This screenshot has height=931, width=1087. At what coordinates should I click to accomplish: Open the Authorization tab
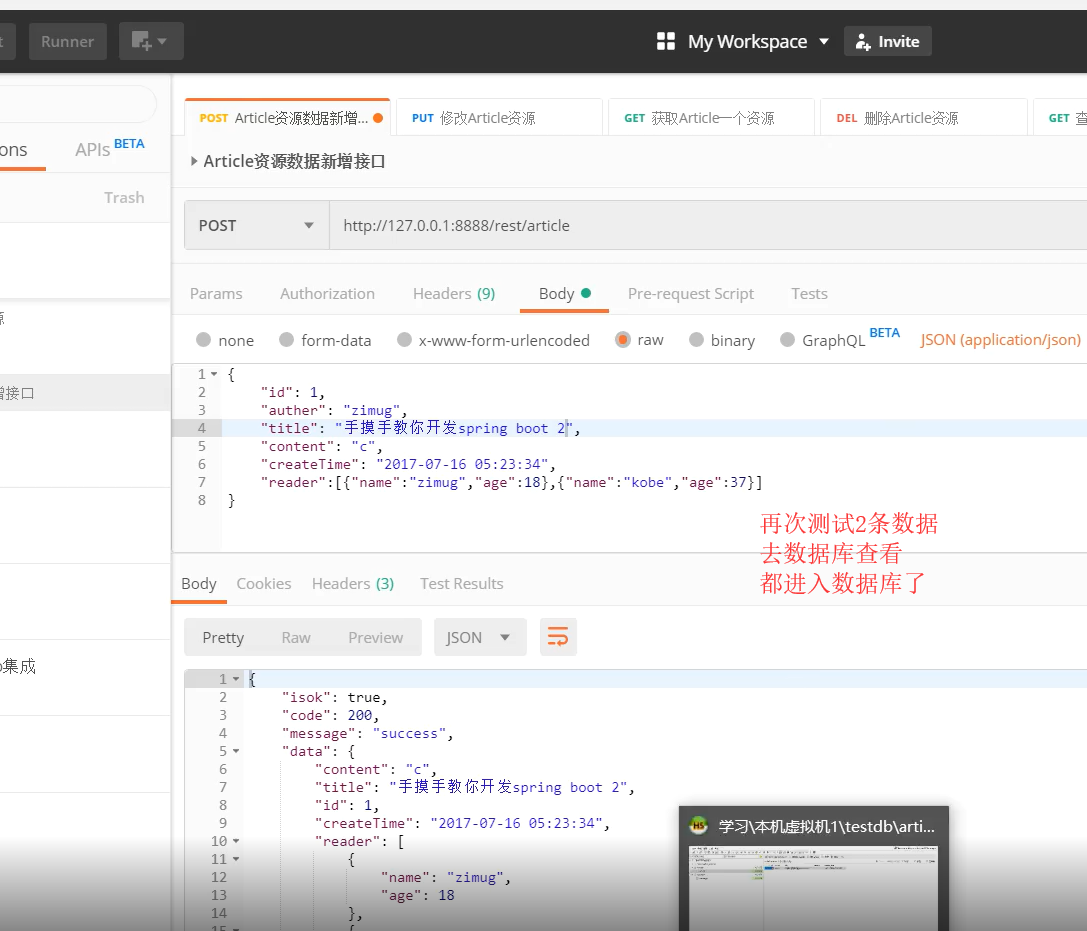327,294
